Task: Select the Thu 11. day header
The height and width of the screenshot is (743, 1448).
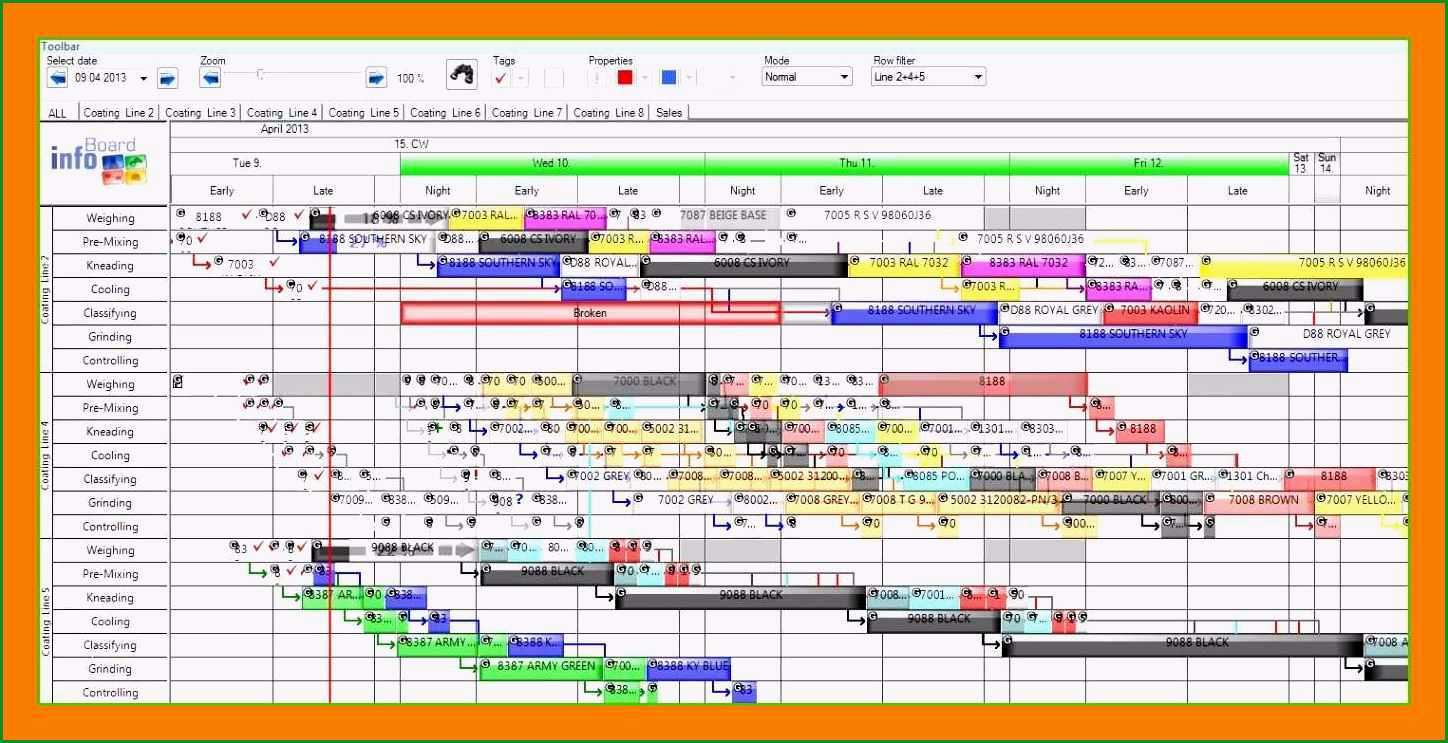Action: tap(857, 163)
